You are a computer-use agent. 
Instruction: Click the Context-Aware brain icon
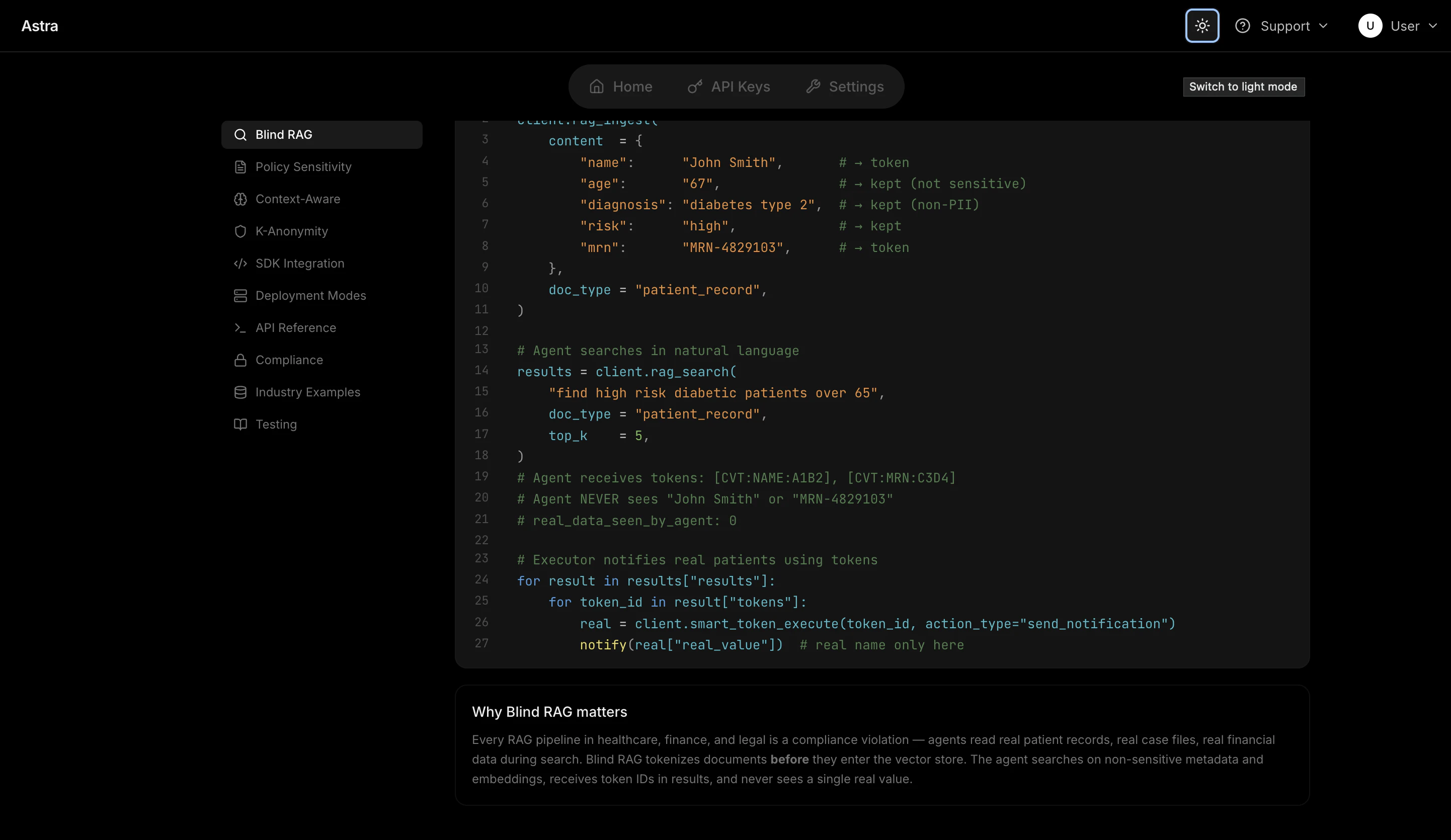click(240, 199)
